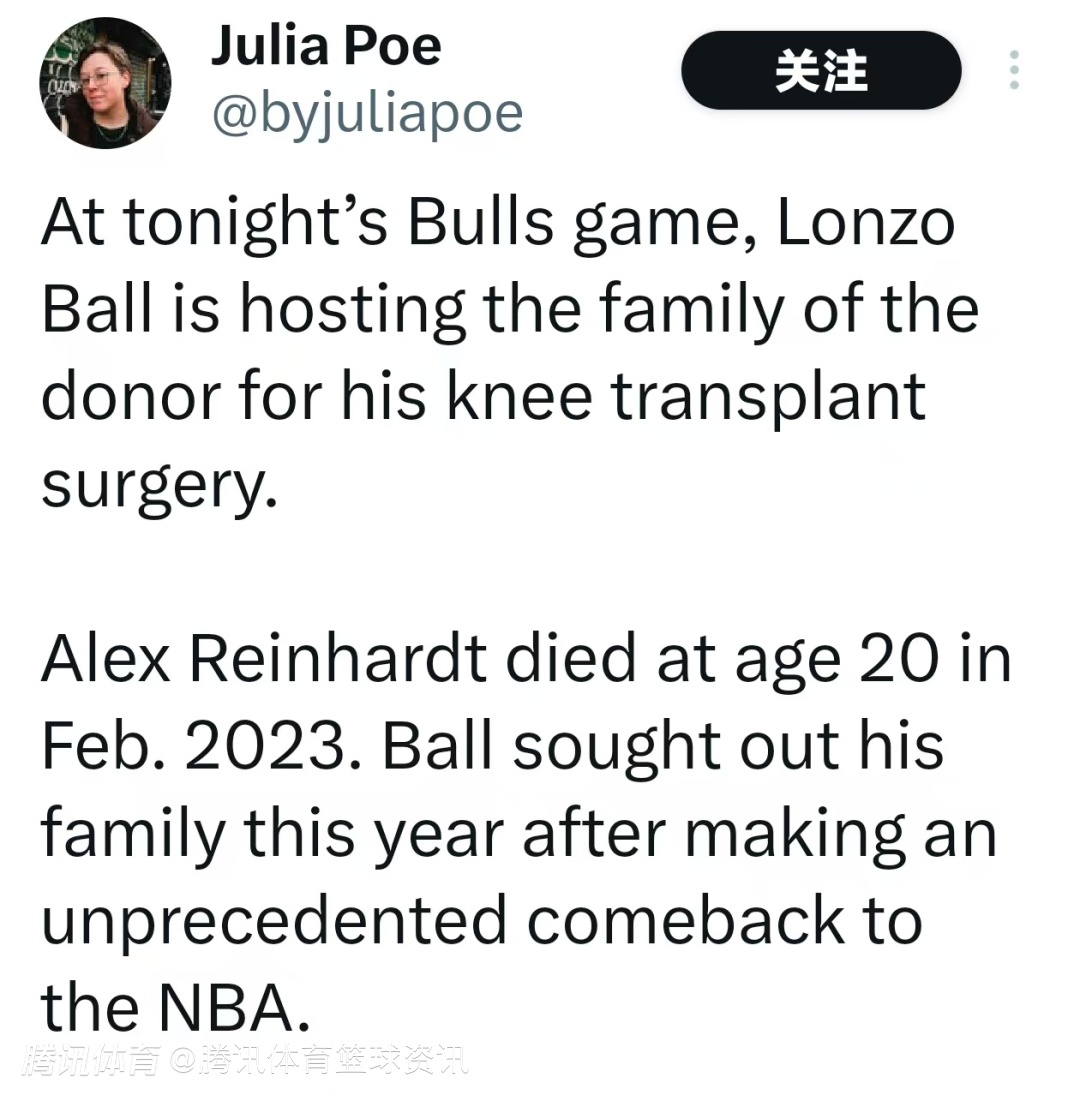Click the word "transplant" in the tweet
This screenshot has height=1095, width=1080.
coord(768,398)
